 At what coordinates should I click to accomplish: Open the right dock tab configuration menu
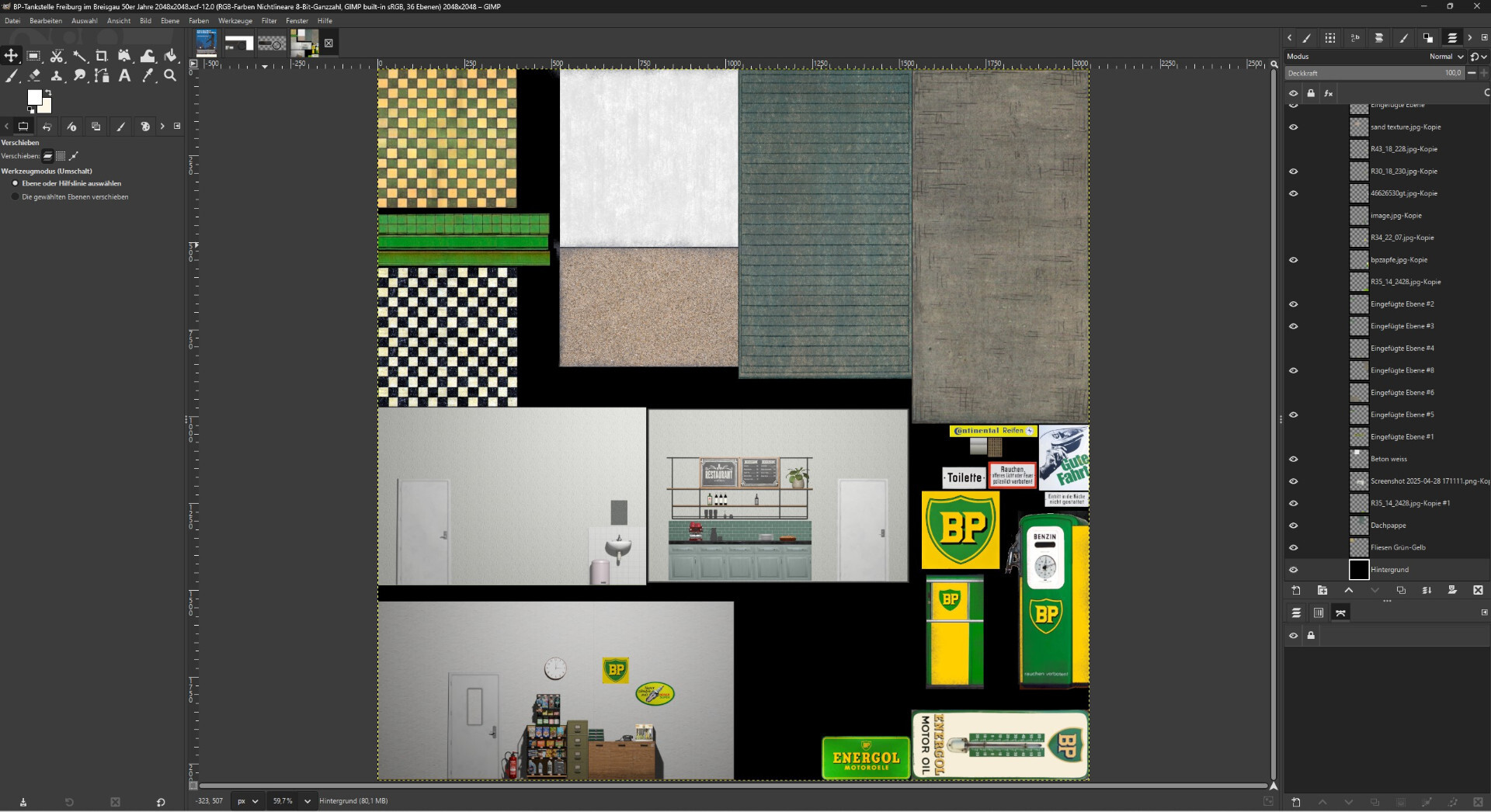tap(1484, 37)
